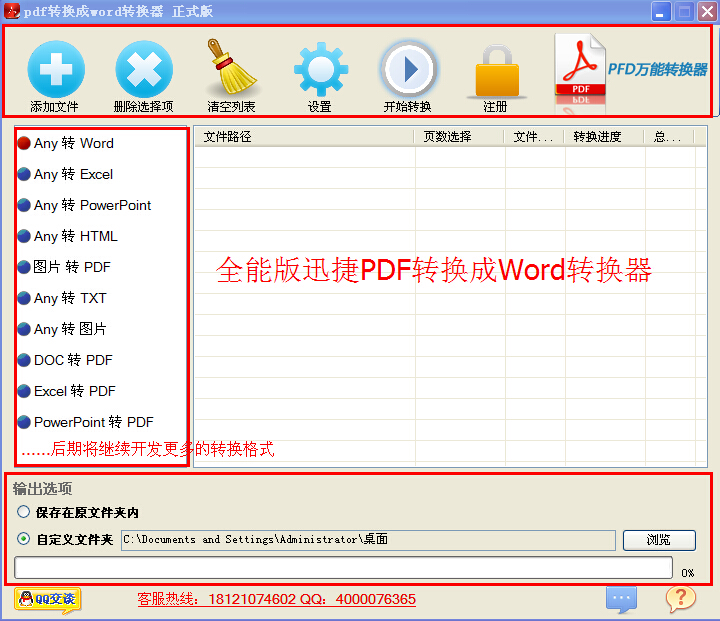Select the 自定义文件夹 radio option
Image resolution: width=720 pixels, height=621 pixels.
(x=23, y=539)
